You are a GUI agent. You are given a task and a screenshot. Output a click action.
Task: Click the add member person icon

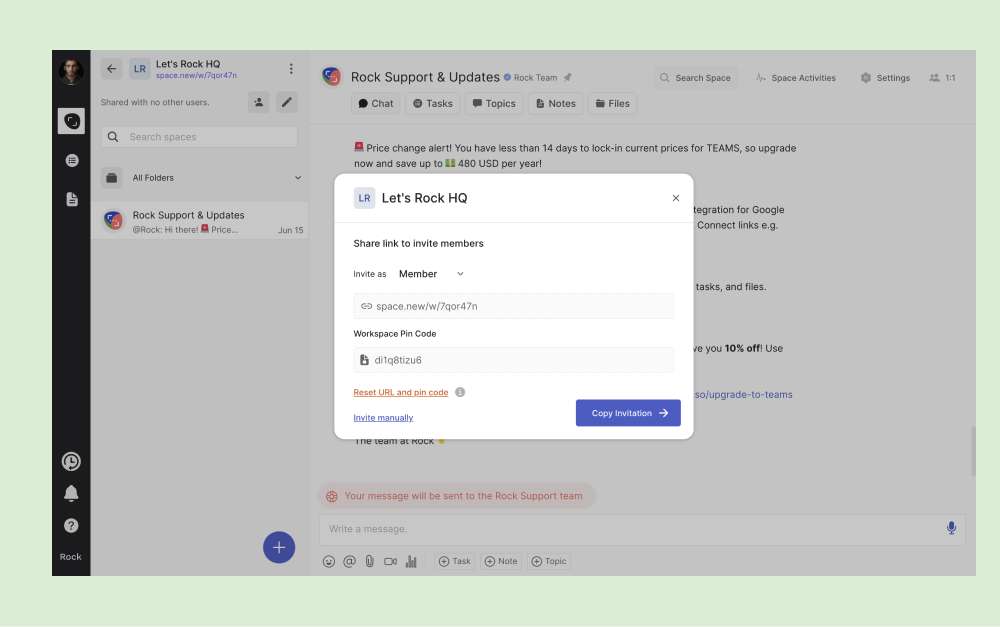click(x=258, y=102)
